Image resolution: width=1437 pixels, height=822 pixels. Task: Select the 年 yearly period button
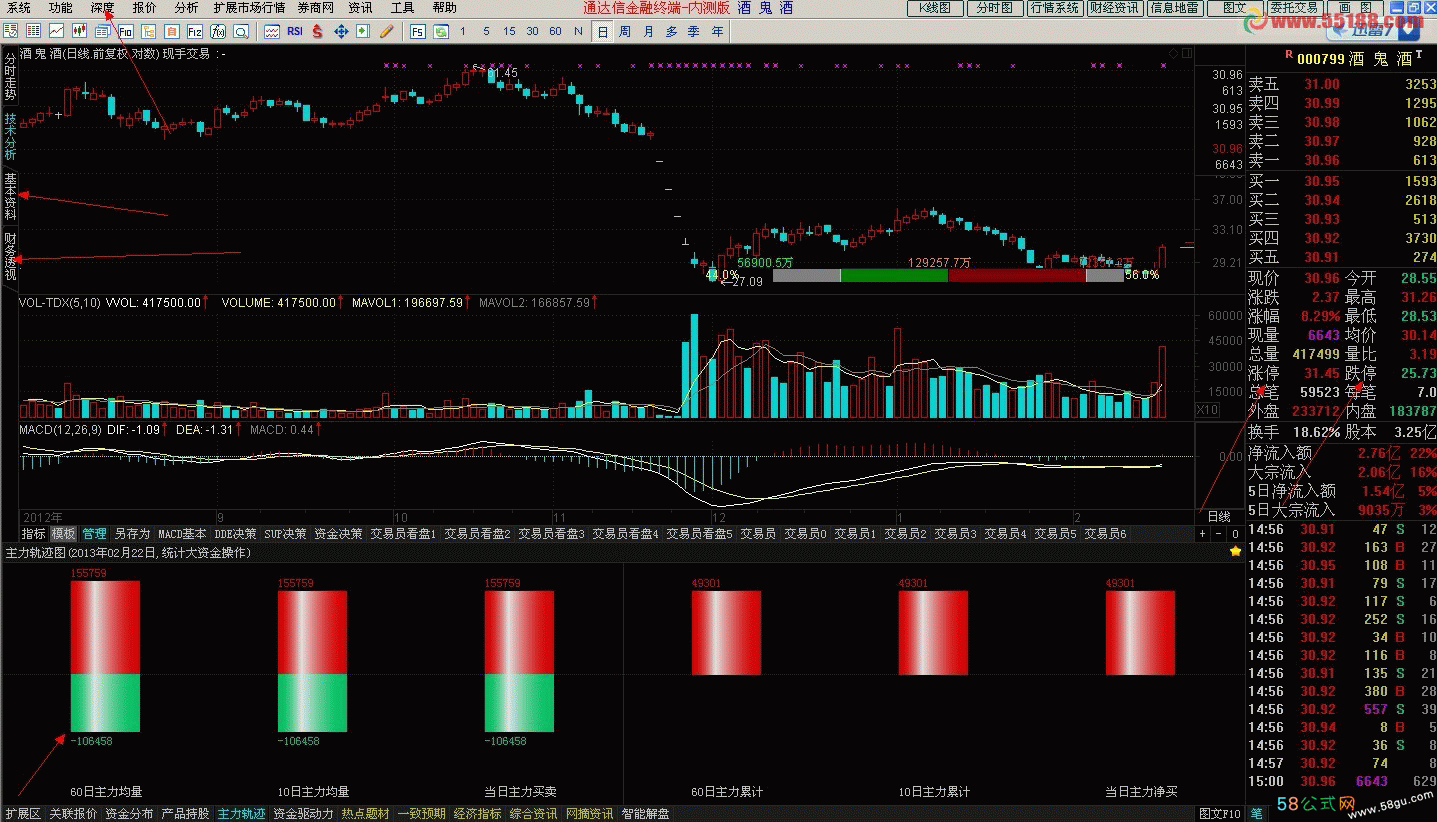[717, 31]
